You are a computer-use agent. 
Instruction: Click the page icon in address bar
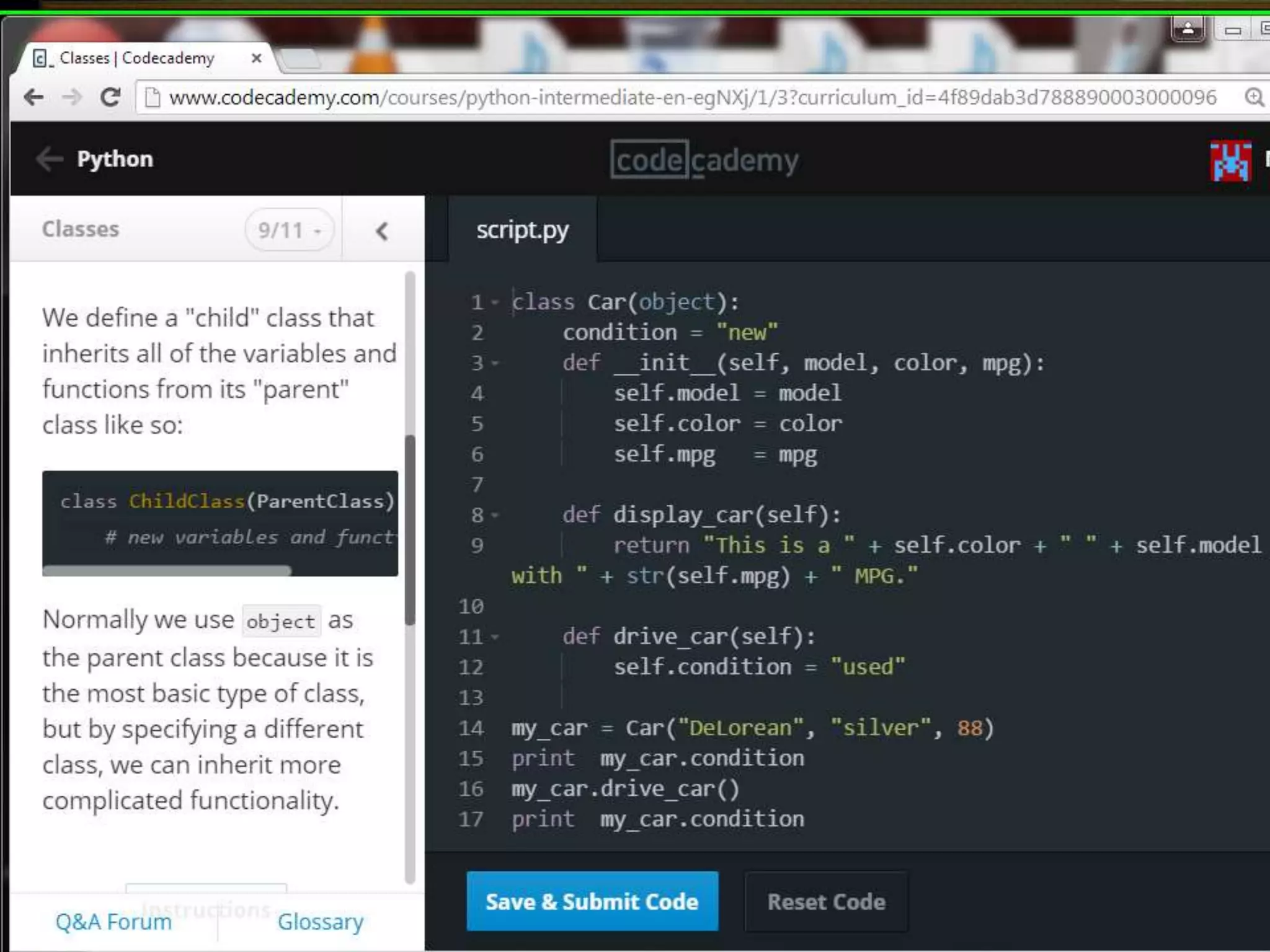click(x=152, y=97)
